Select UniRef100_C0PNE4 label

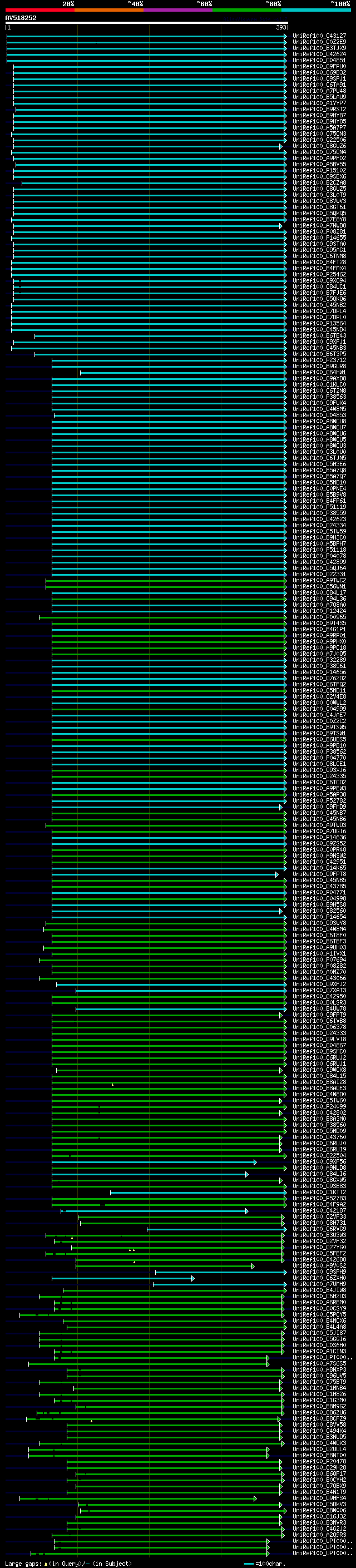pos(319,488)
